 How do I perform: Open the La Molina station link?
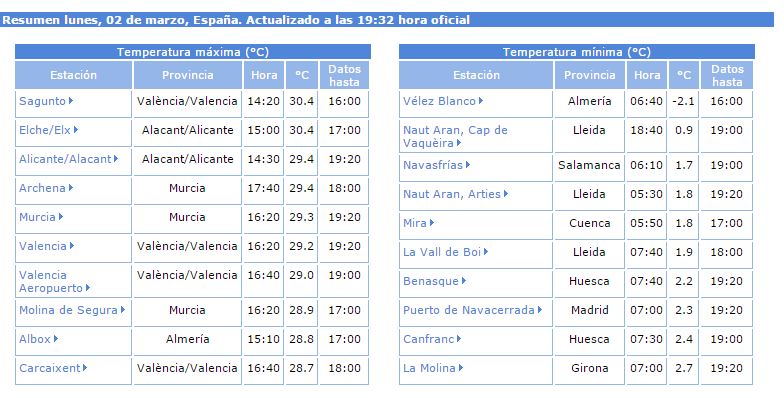430,368
